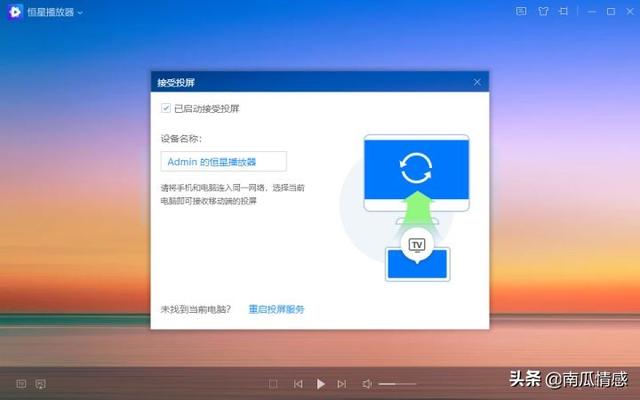This screenshot has height=400, width=640.
Task: Click the 恒星播放器 app logo icon
Action: click(15, 12)
